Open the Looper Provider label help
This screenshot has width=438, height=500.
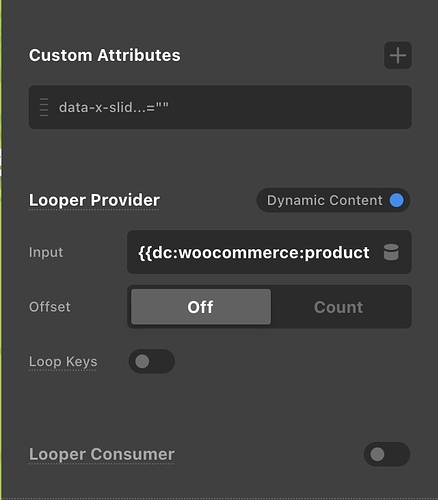pos(94,200)
